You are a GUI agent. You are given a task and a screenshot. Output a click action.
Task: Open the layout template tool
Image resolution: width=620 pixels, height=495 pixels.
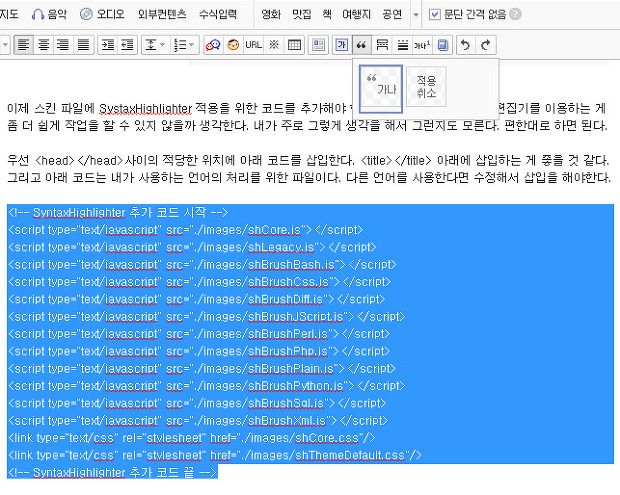point(318,45)
